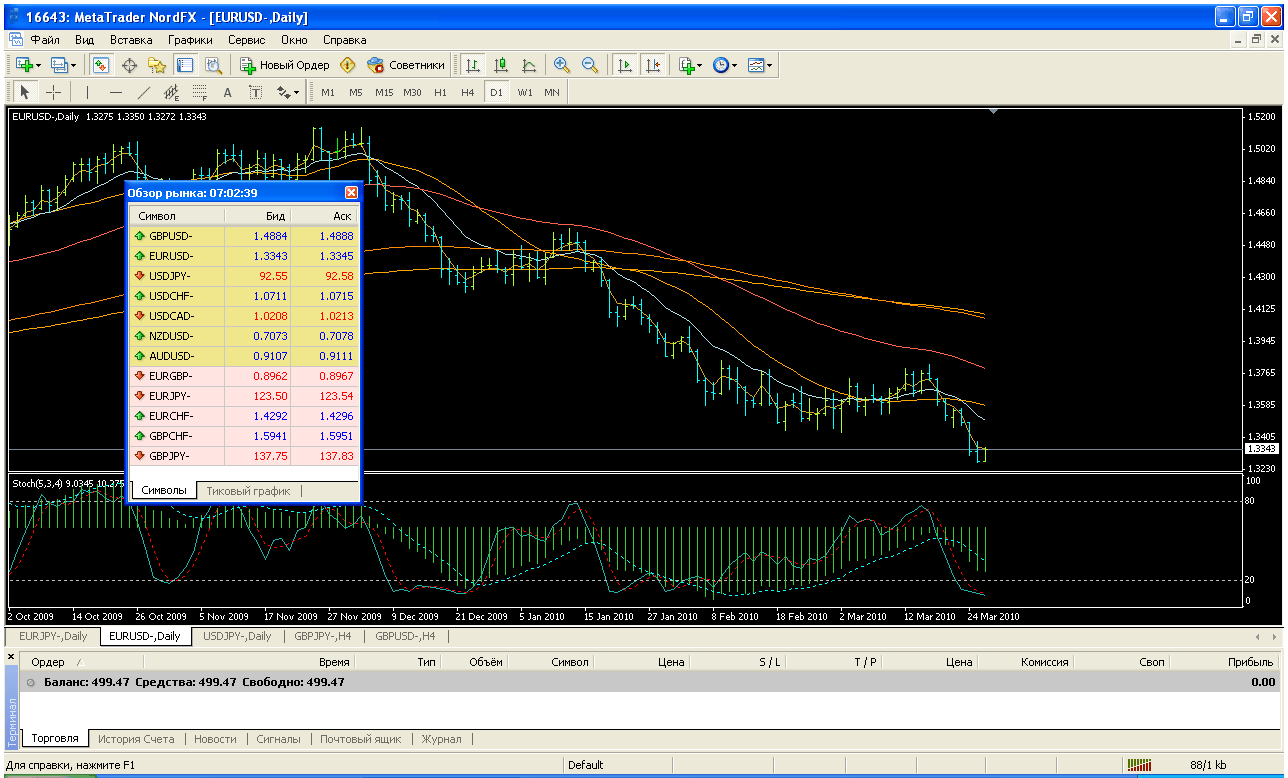Pick the horizontal line drawing tool
Viewport: 1288px width, 778px height.
115,92
